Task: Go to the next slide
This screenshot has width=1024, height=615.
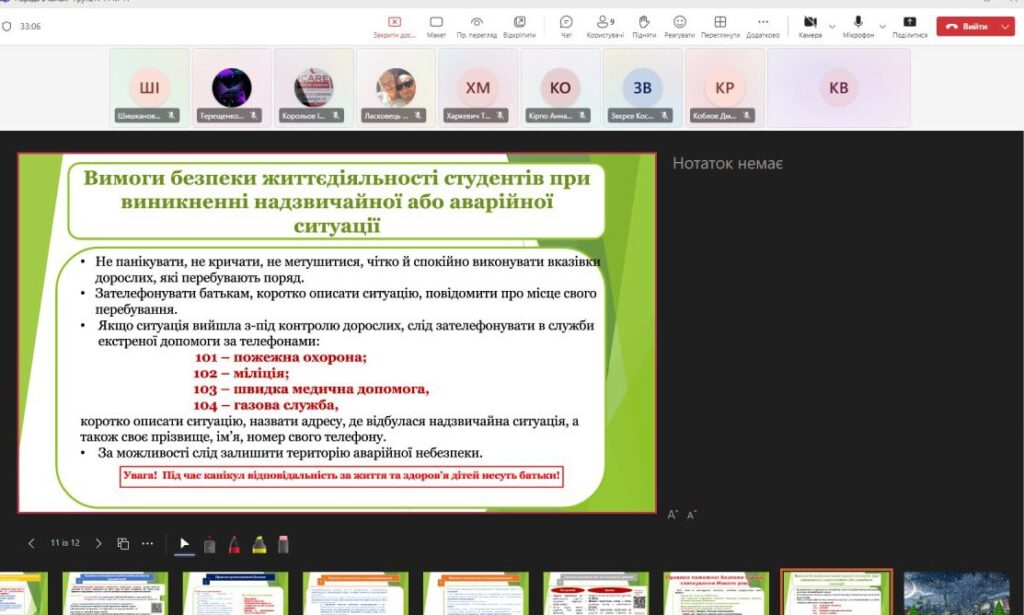Action: [x=98, y=544]
